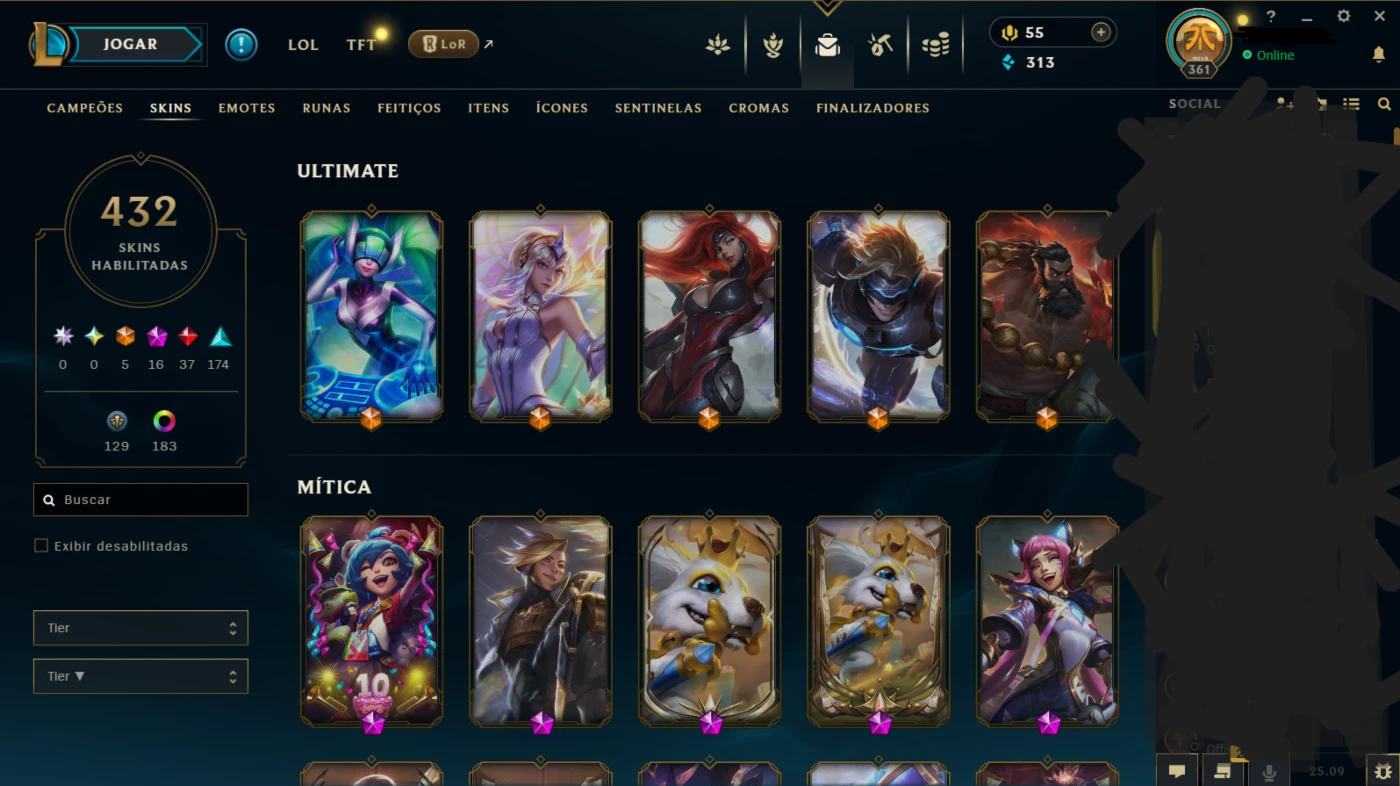This screenshot has height=786, width=1400.
Task: Expand the Tier ▼ sorting dropdown
Action: (x=140, y=676)
